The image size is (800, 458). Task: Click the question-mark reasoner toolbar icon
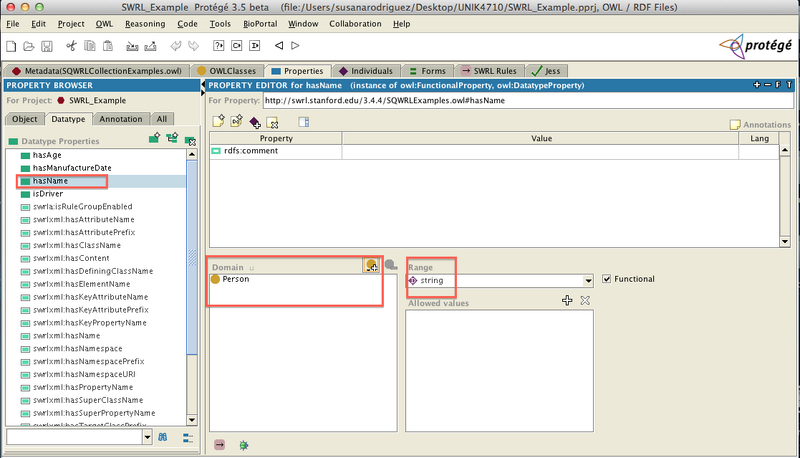[x=218, y=46]
